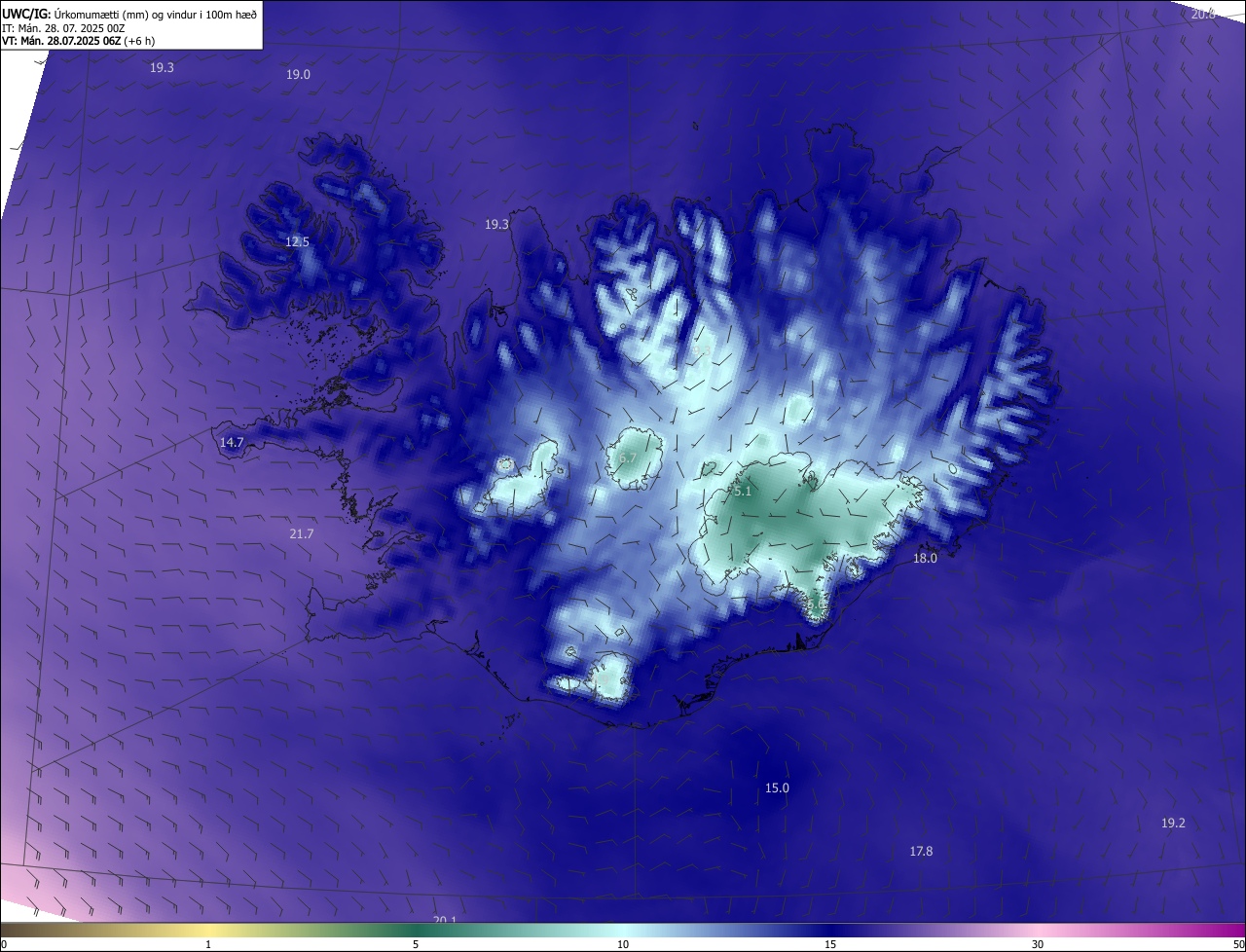
Task: Click the '0' tick on the color scale
Action: (x=4, y=944)
